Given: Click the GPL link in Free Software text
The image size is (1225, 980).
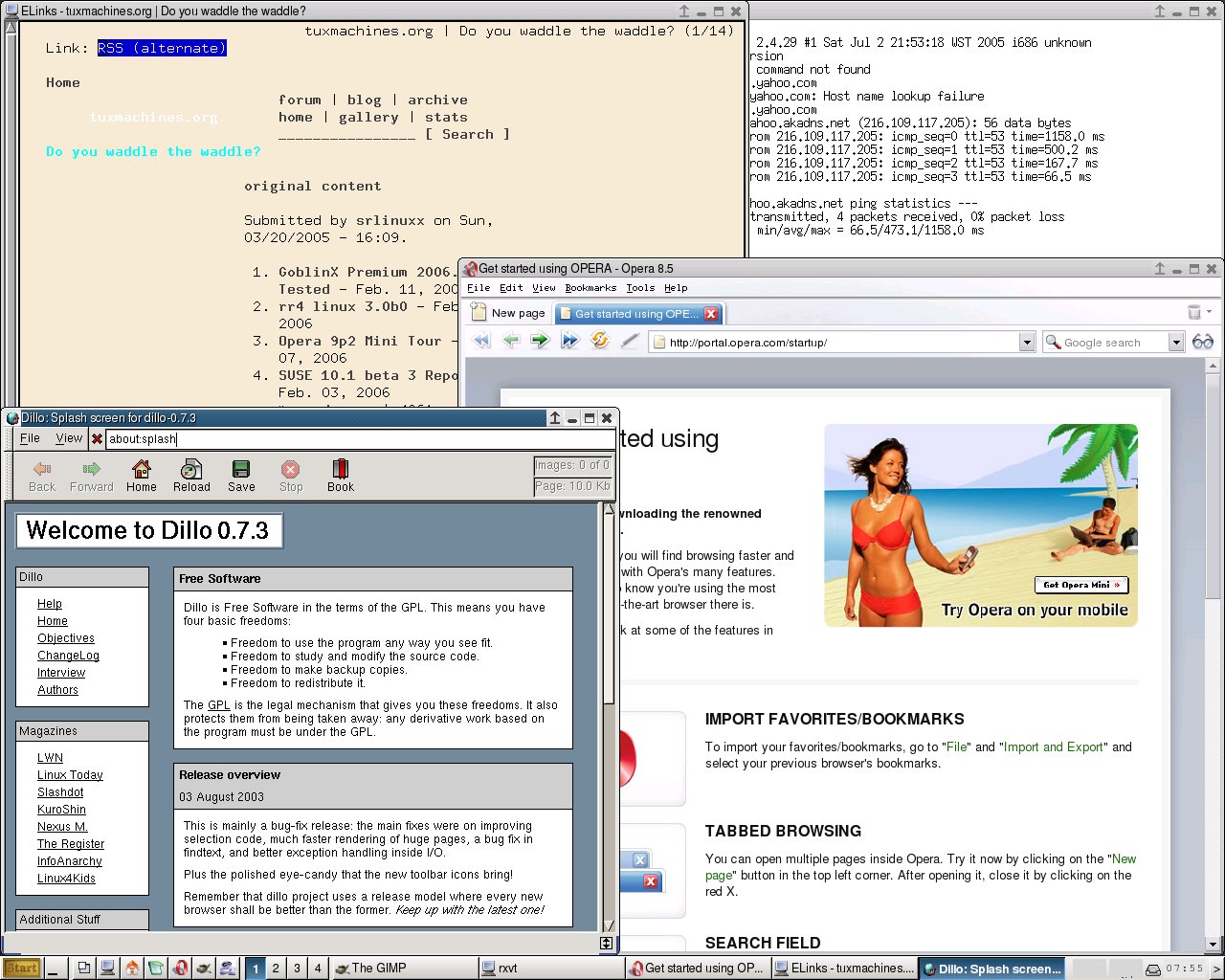Looking at the screenshot, I should click(x=219, y=705).
